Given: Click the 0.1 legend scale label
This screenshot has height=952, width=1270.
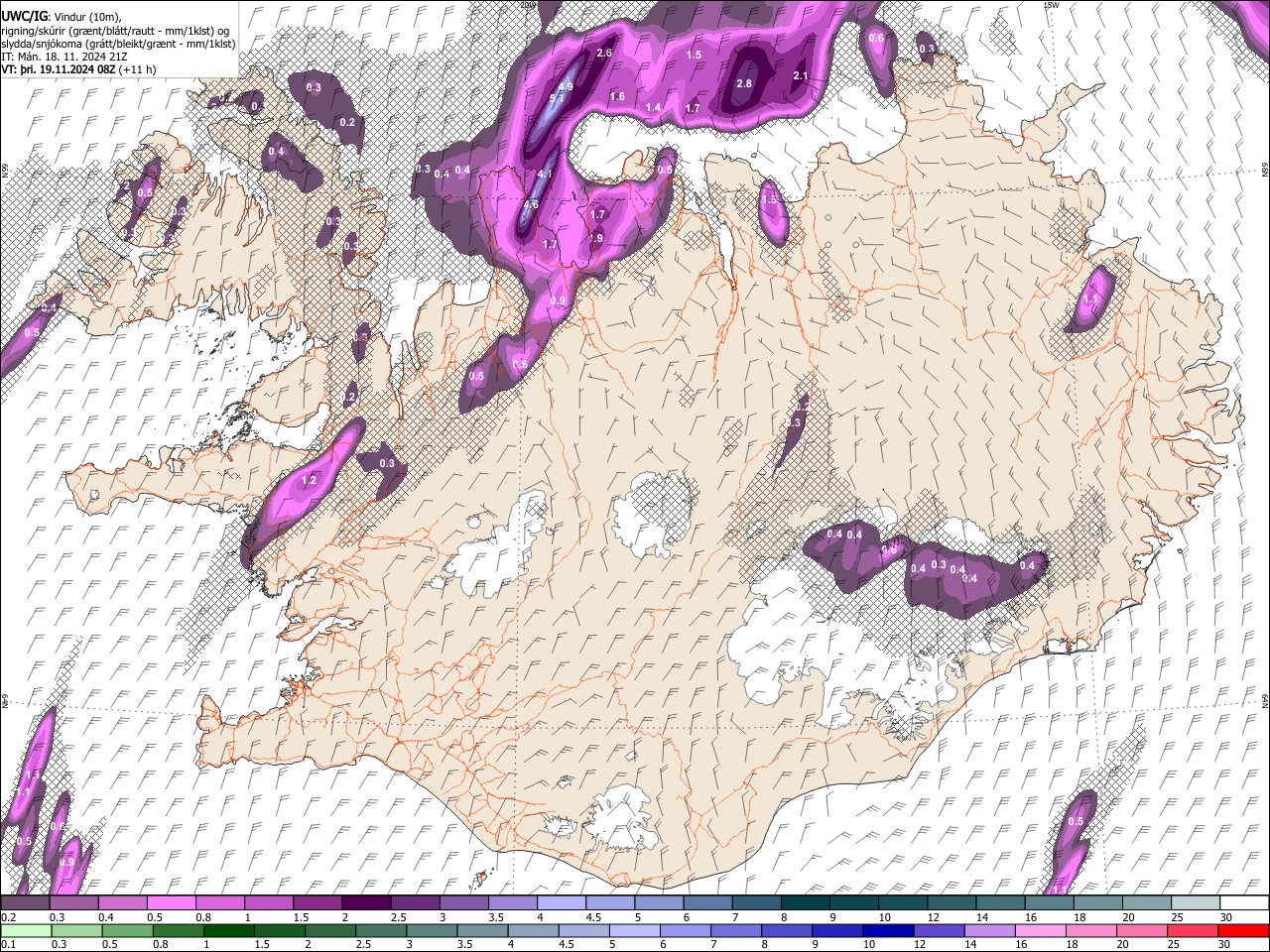Looking at the screenshot, I should pyautogui.click(x=7, y=944).
